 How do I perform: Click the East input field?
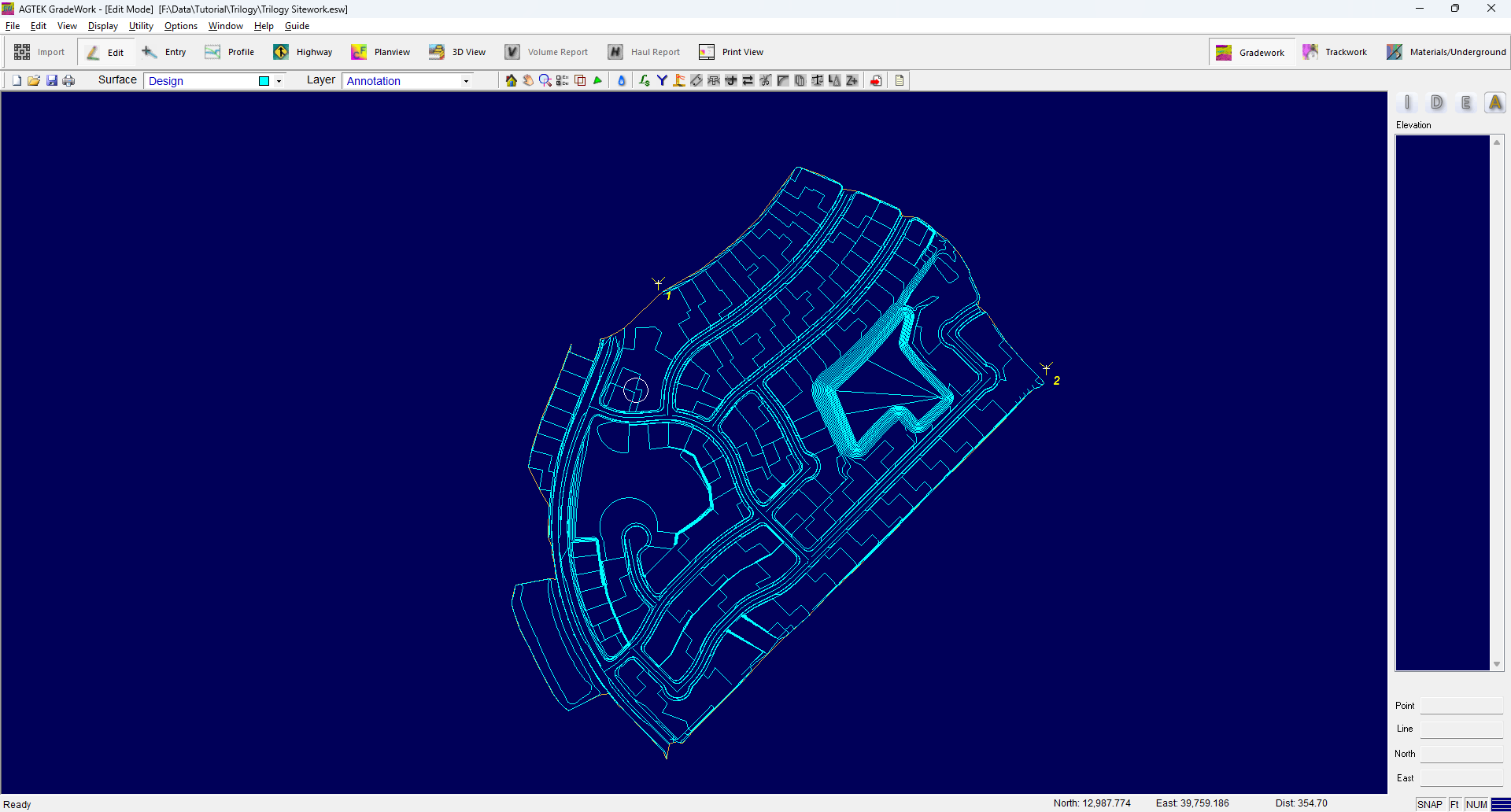(x=1461, y=778)
